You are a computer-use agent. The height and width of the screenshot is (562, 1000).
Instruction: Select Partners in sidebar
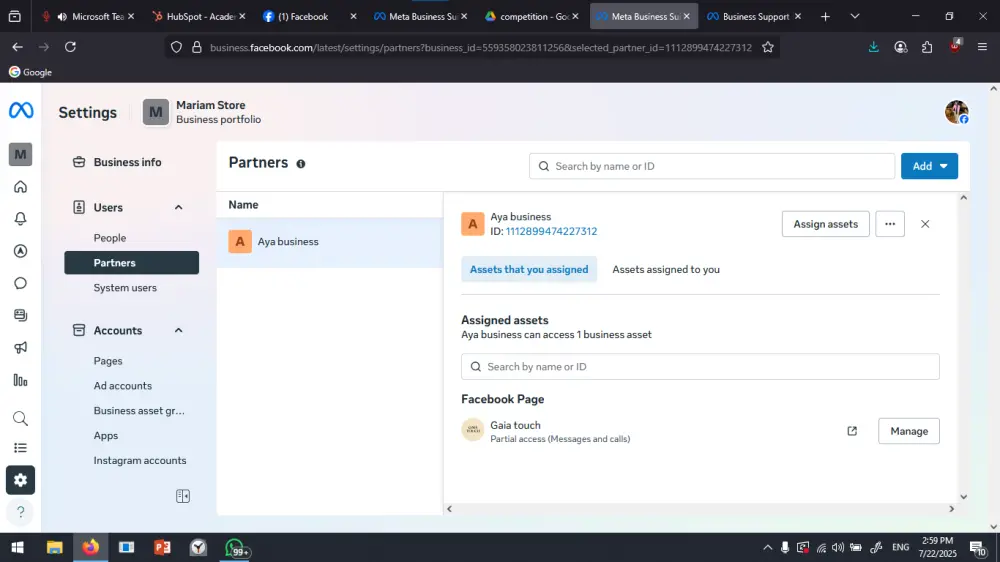pyautogui.click(x=131, y=263)
